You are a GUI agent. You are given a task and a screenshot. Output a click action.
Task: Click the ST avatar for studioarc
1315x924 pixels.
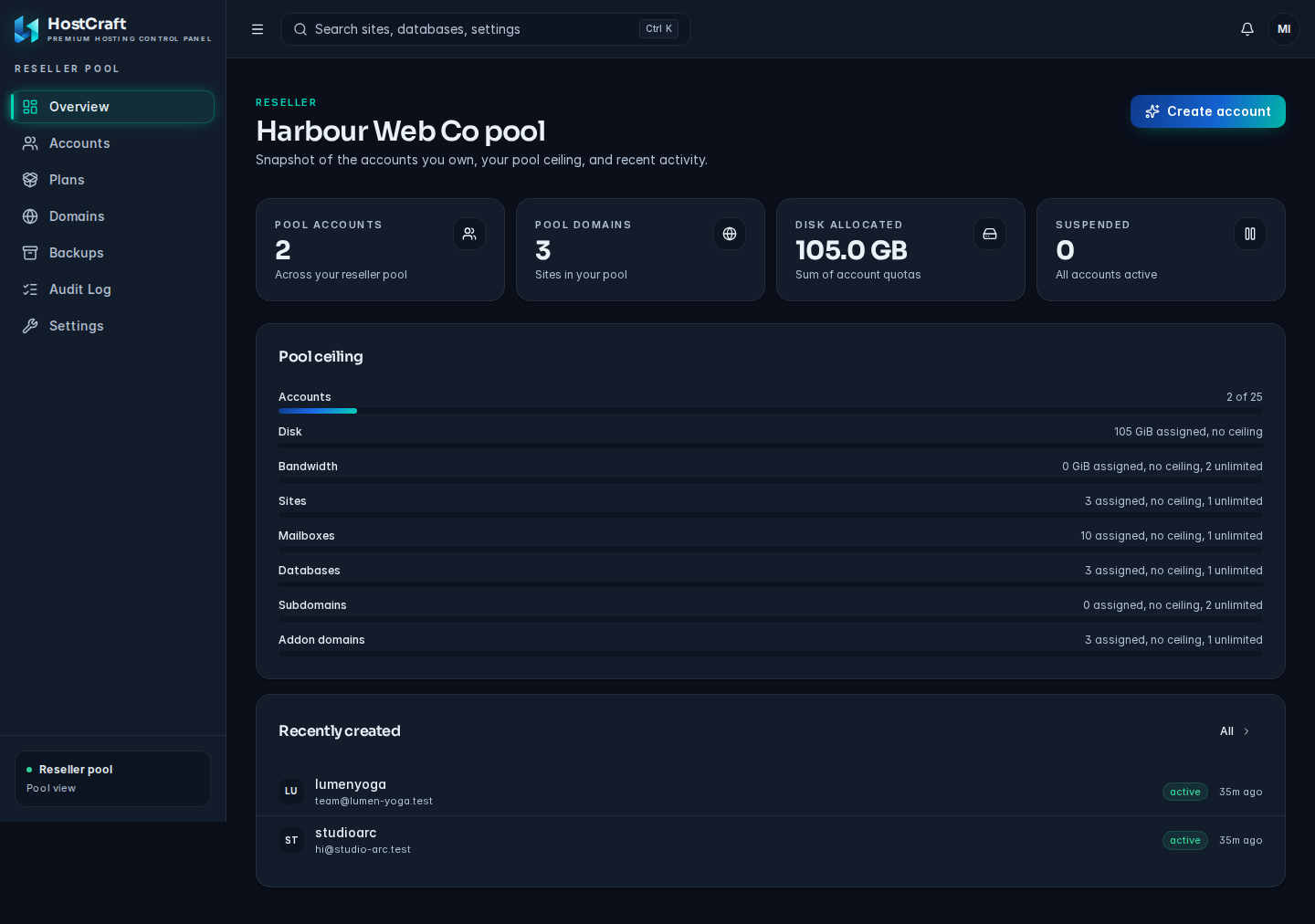[x=291, y=840]
